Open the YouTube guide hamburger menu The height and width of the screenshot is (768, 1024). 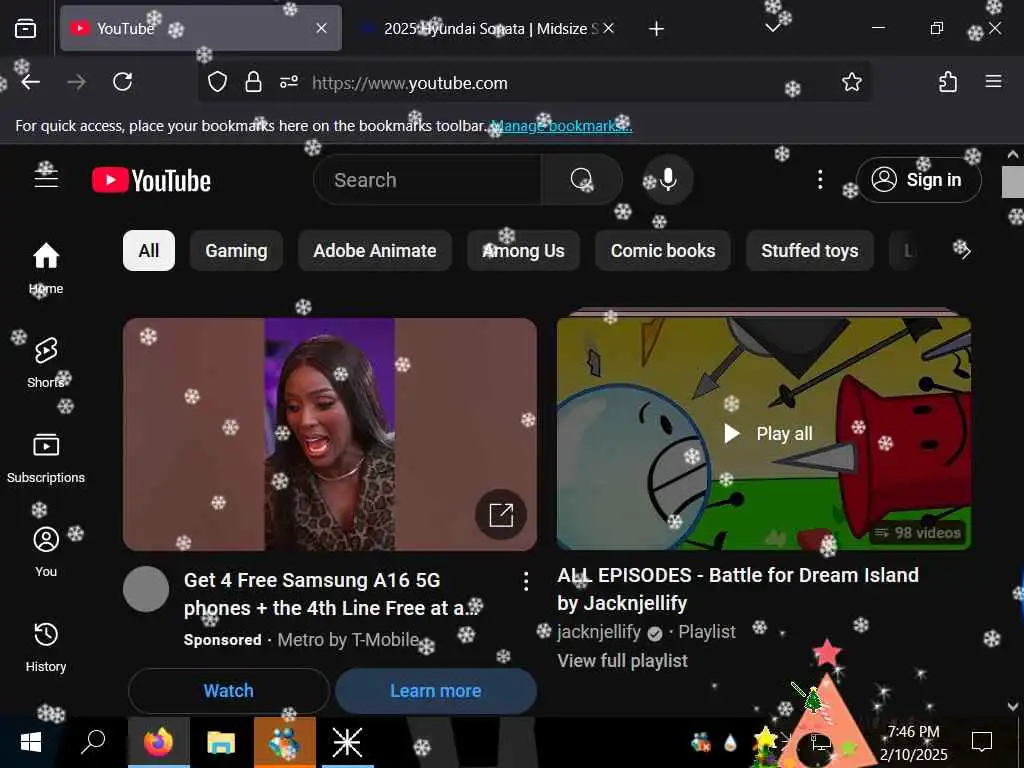point(46,177)
